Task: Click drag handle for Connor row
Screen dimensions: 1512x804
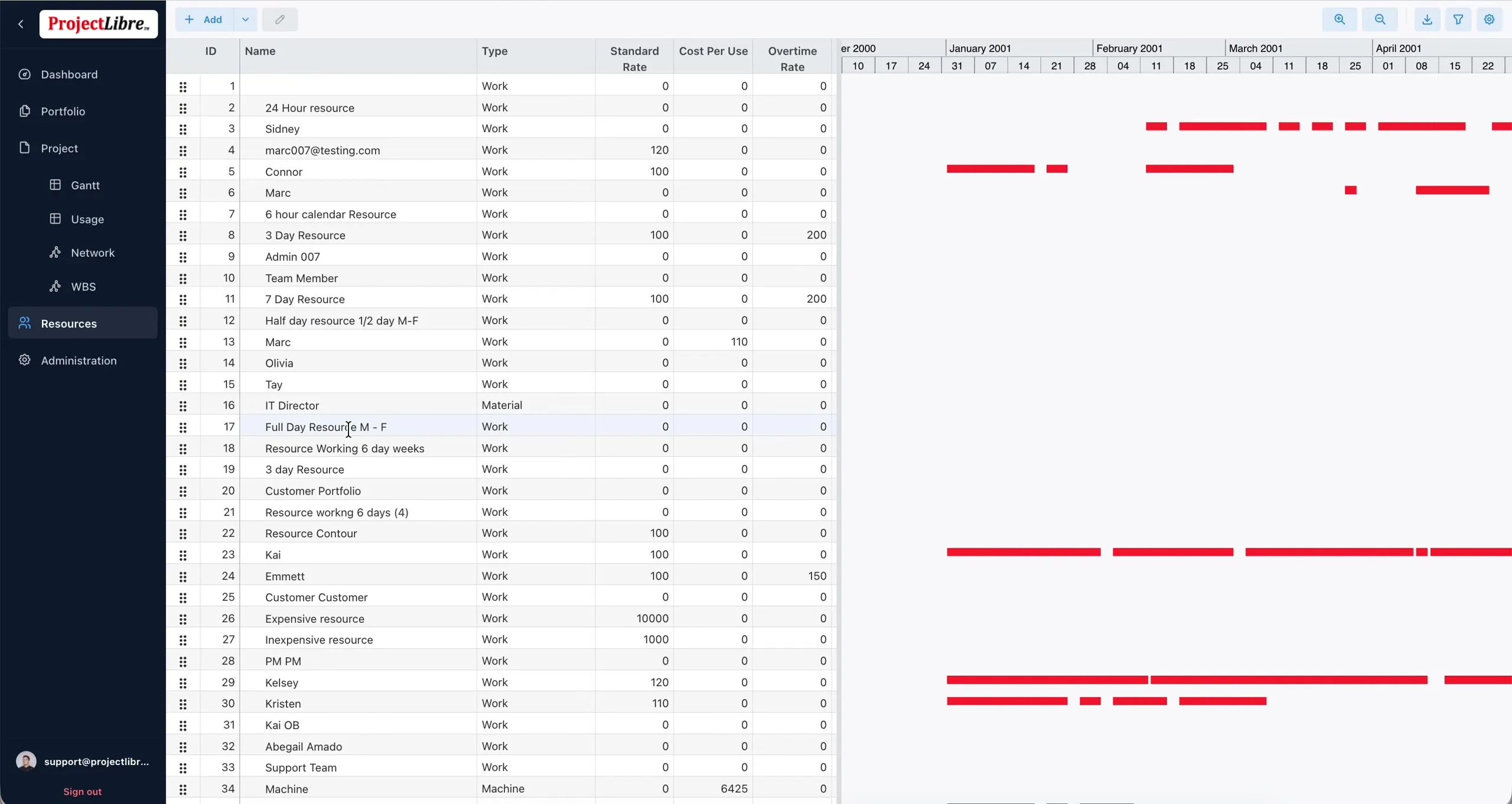Action: point(183,172)
